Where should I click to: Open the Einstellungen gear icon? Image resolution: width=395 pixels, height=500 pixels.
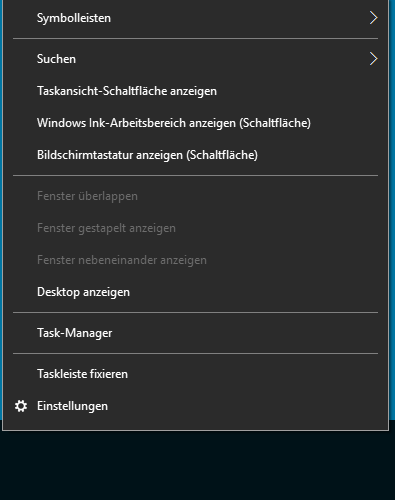[x=21, y=406]
